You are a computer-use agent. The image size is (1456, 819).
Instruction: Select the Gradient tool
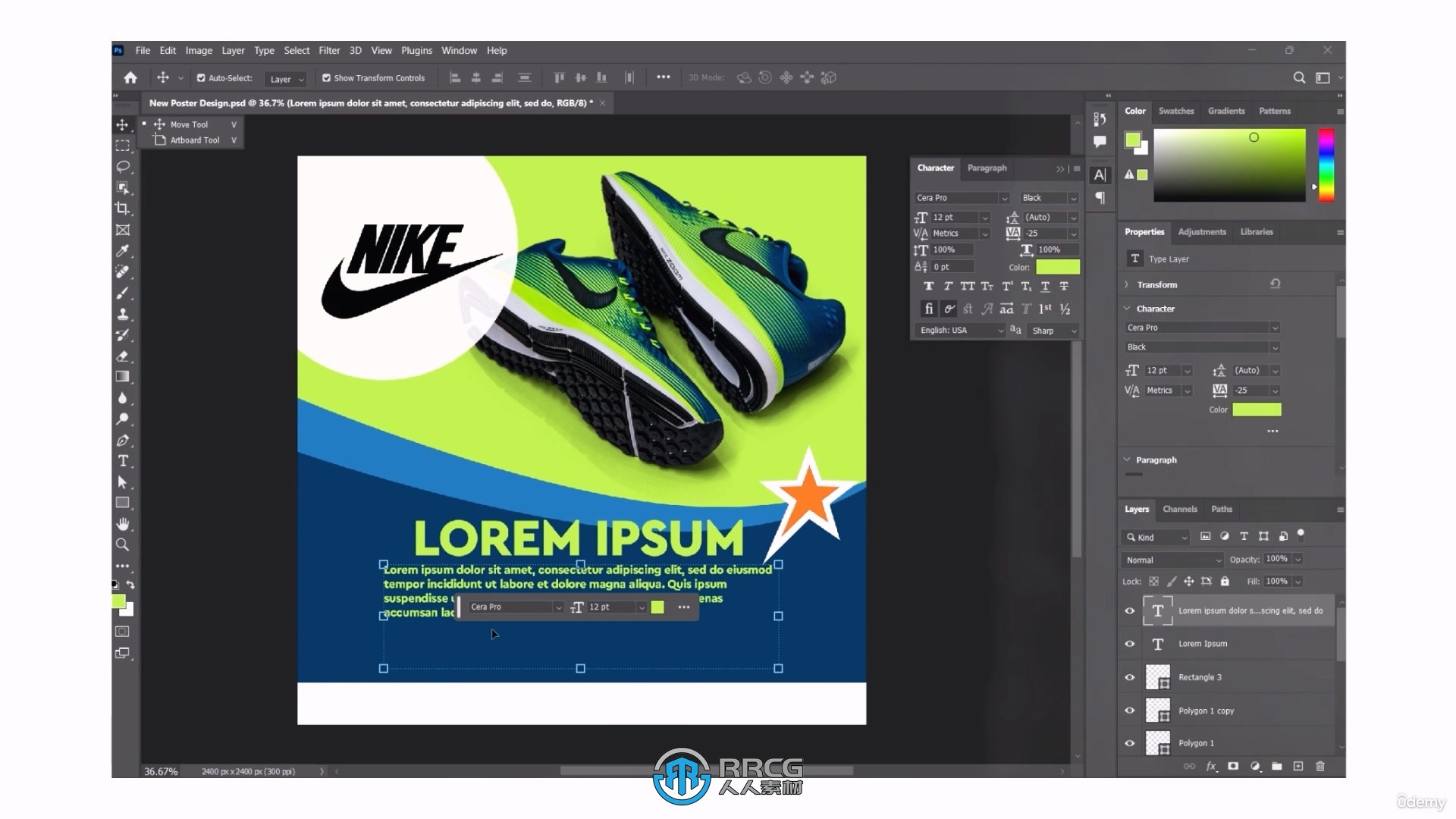pyautogui.click(x=123, y=377)
